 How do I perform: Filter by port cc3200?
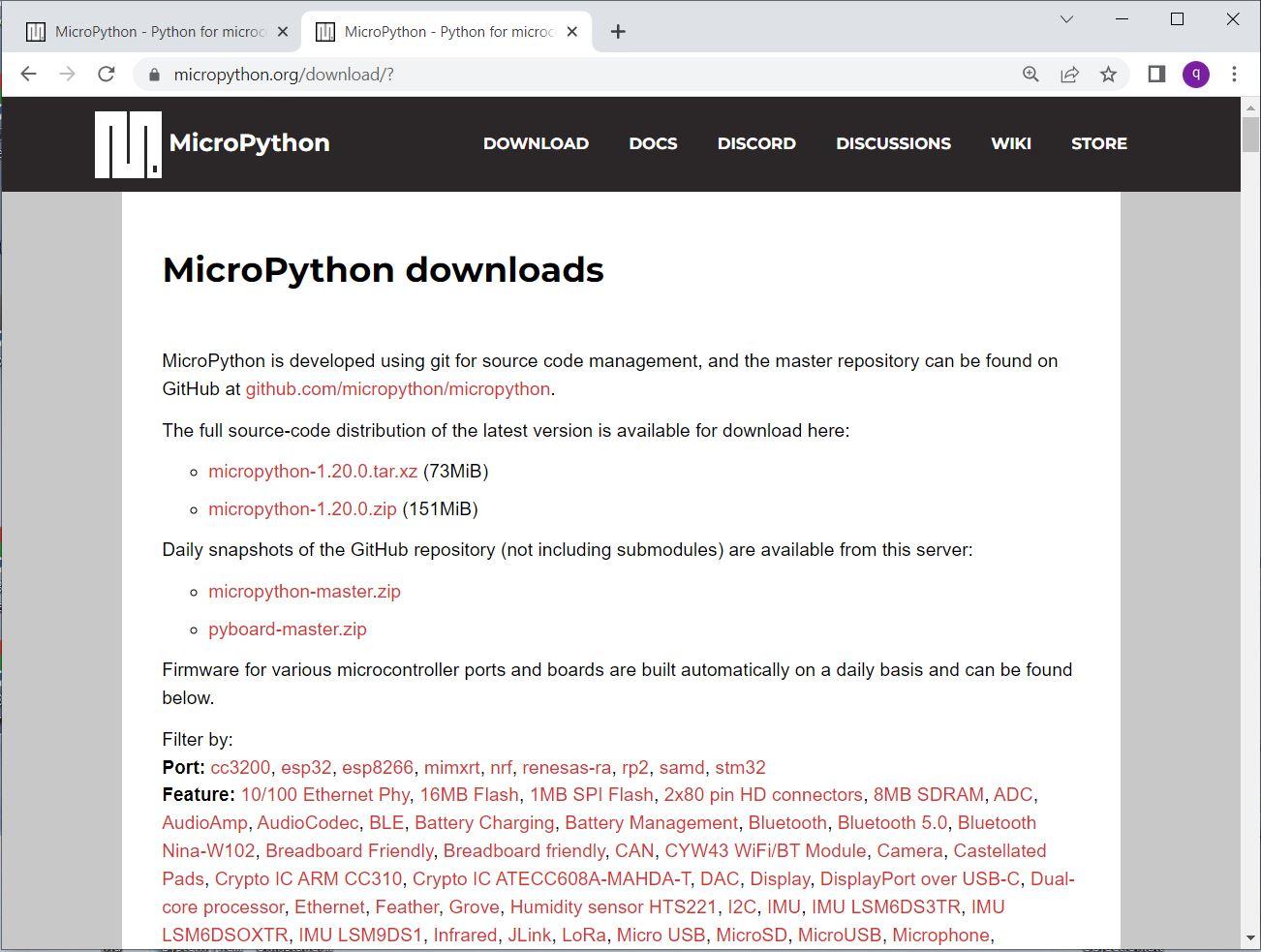tap(240, 768)
